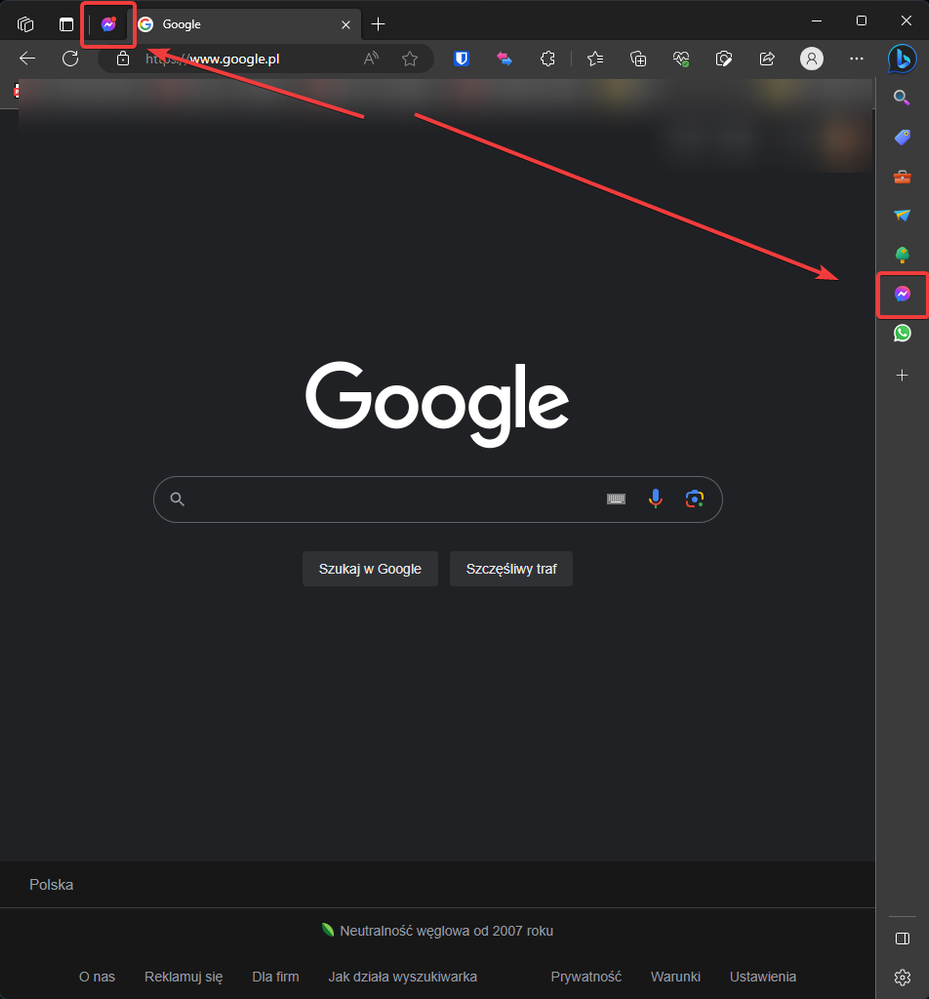Open Extensions puzzle piece menu
This screenshot has height=999, width=929.
click(x=547, y=59)
